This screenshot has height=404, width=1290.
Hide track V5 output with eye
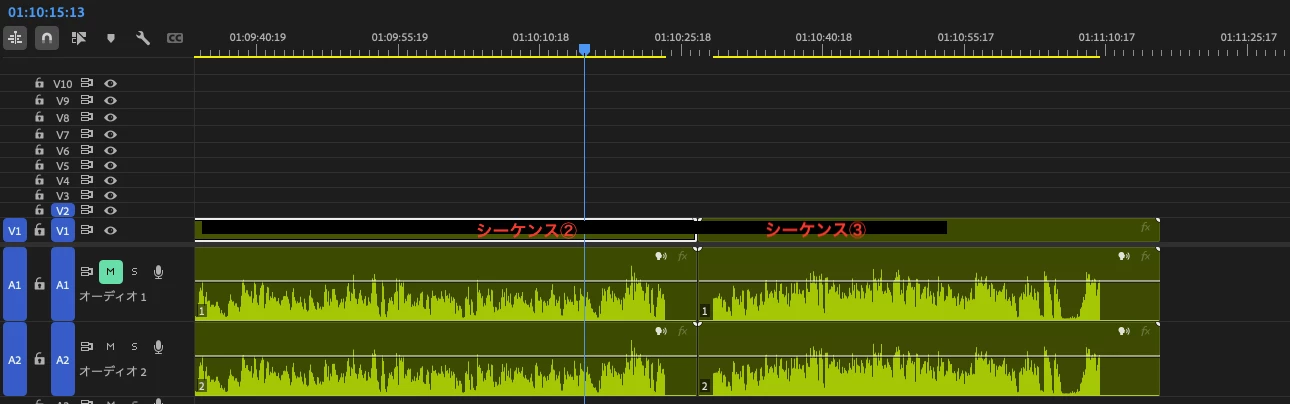111,165
